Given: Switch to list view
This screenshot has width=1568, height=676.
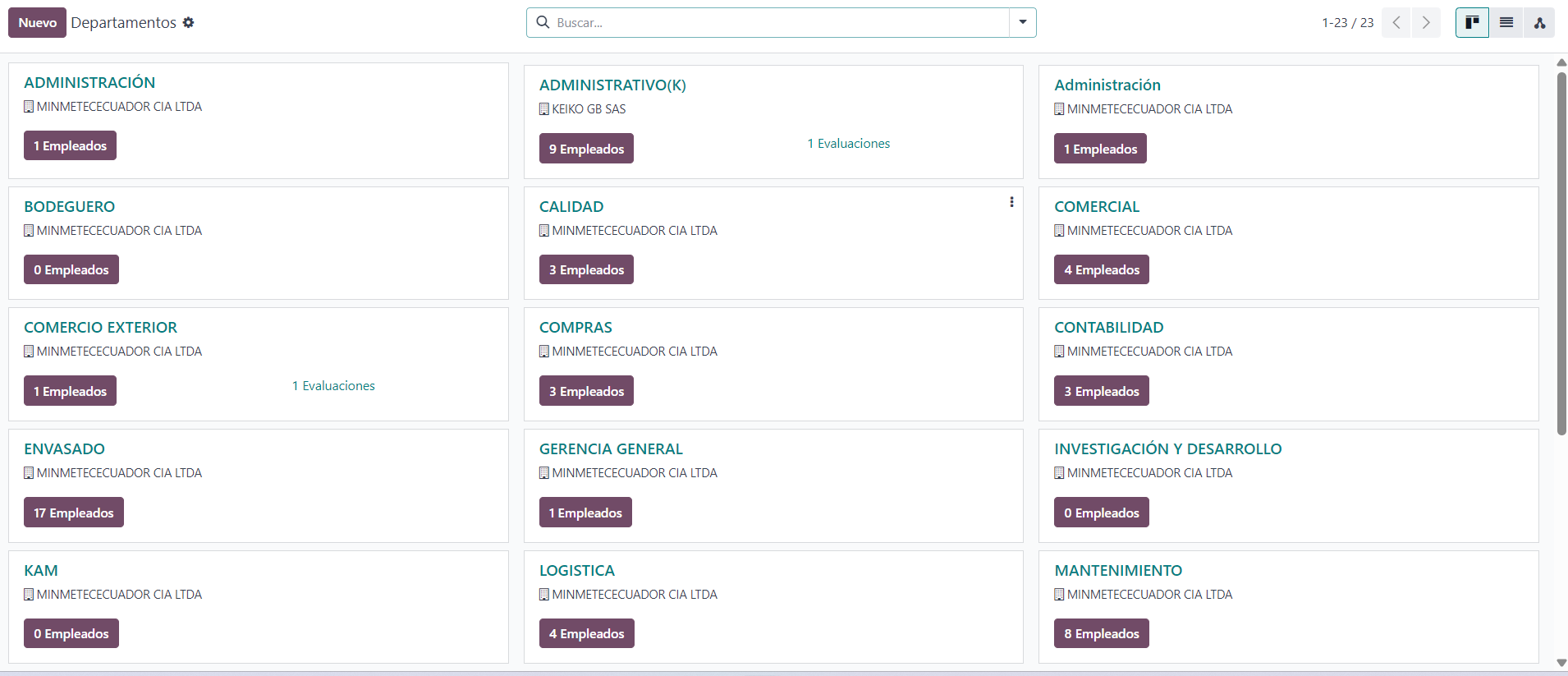Looking at the screenshot, I should 1506,22.
